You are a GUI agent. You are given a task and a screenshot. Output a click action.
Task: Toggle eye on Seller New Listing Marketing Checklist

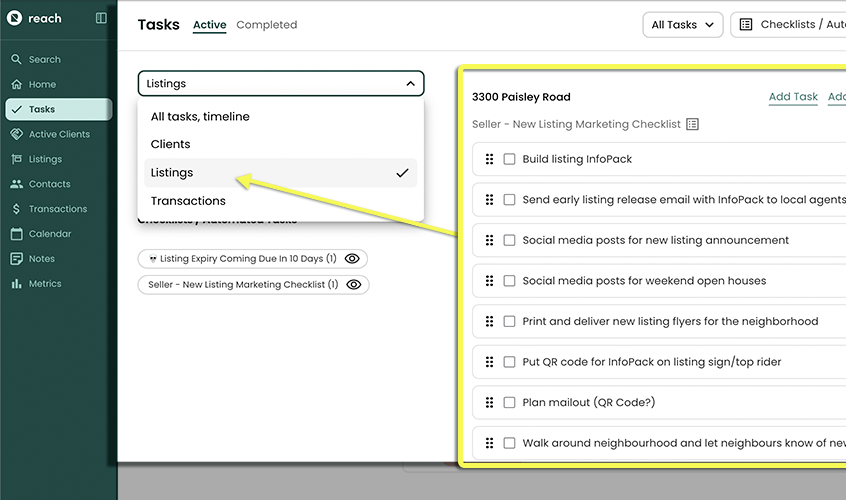(x=354, y=285)
